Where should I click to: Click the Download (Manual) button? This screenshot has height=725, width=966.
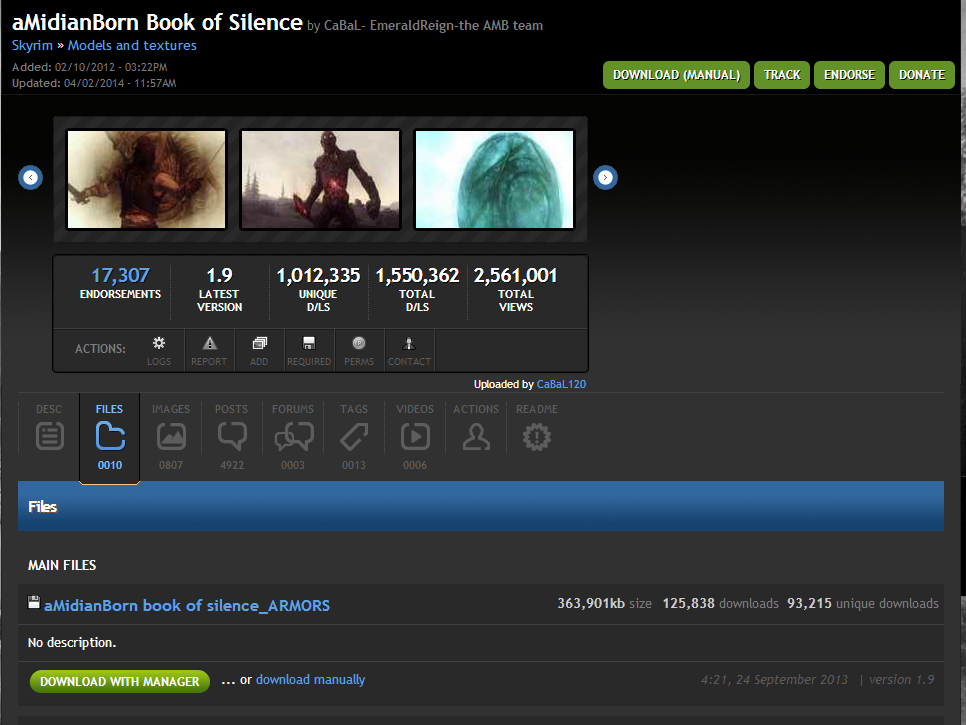point(676,75)
